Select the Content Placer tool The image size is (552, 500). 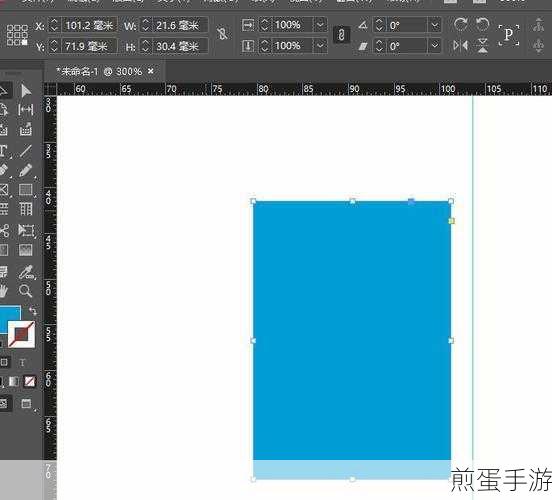pyautogui.click(x=26, y=130)
